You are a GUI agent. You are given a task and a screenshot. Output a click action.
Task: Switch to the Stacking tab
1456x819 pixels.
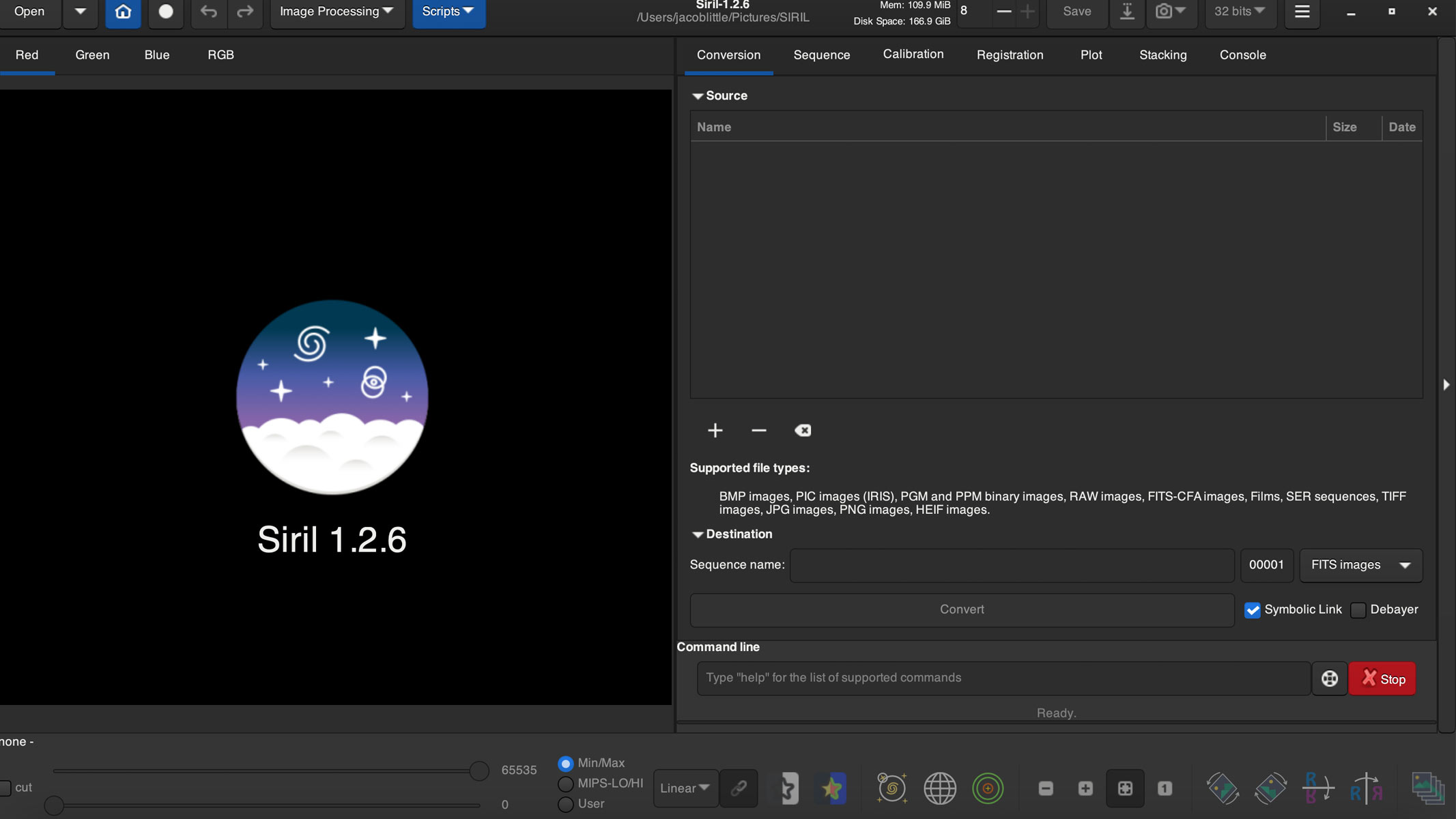tap(1162, 55)
